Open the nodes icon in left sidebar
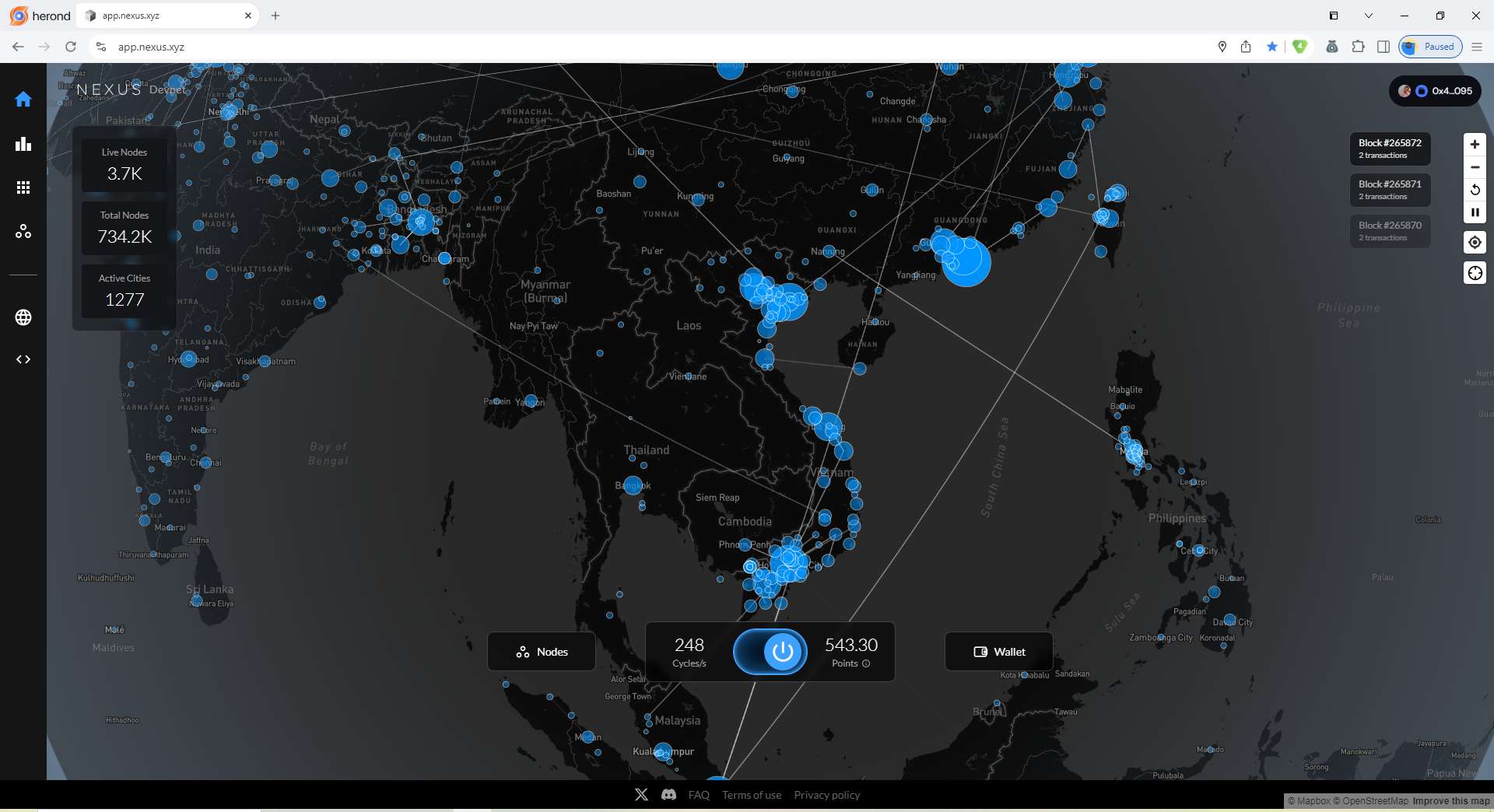Image resolution: width=1494 pixels, height=812 pixels. pyautogui.click(x=23, y=231)
